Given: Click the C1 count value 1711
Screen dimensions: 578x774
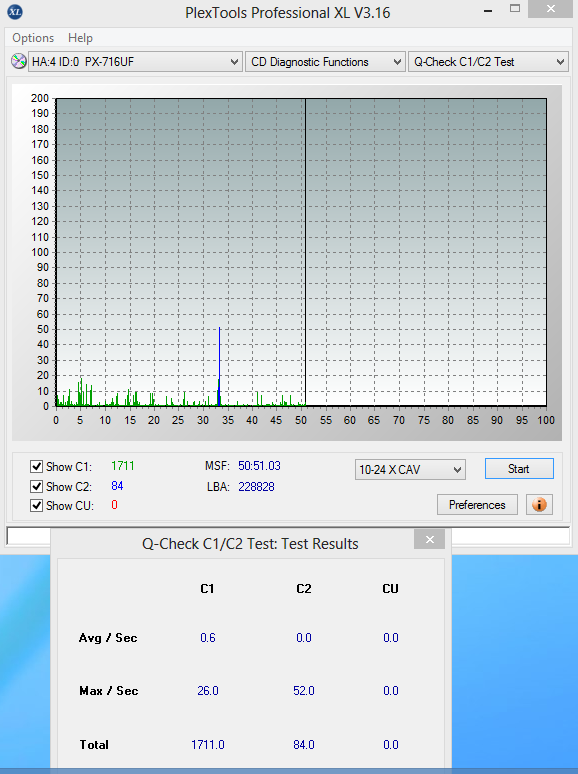Looking at the screenshot, I should [122, 466].
